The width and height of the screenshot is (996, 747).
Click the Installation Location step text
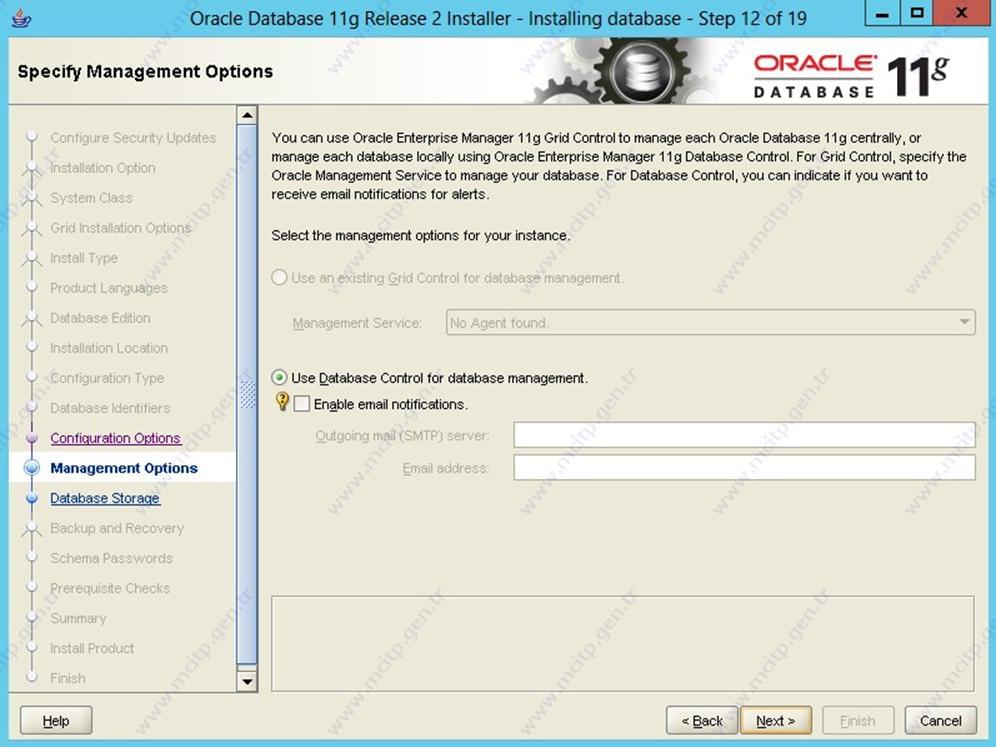tap(109, 348)
